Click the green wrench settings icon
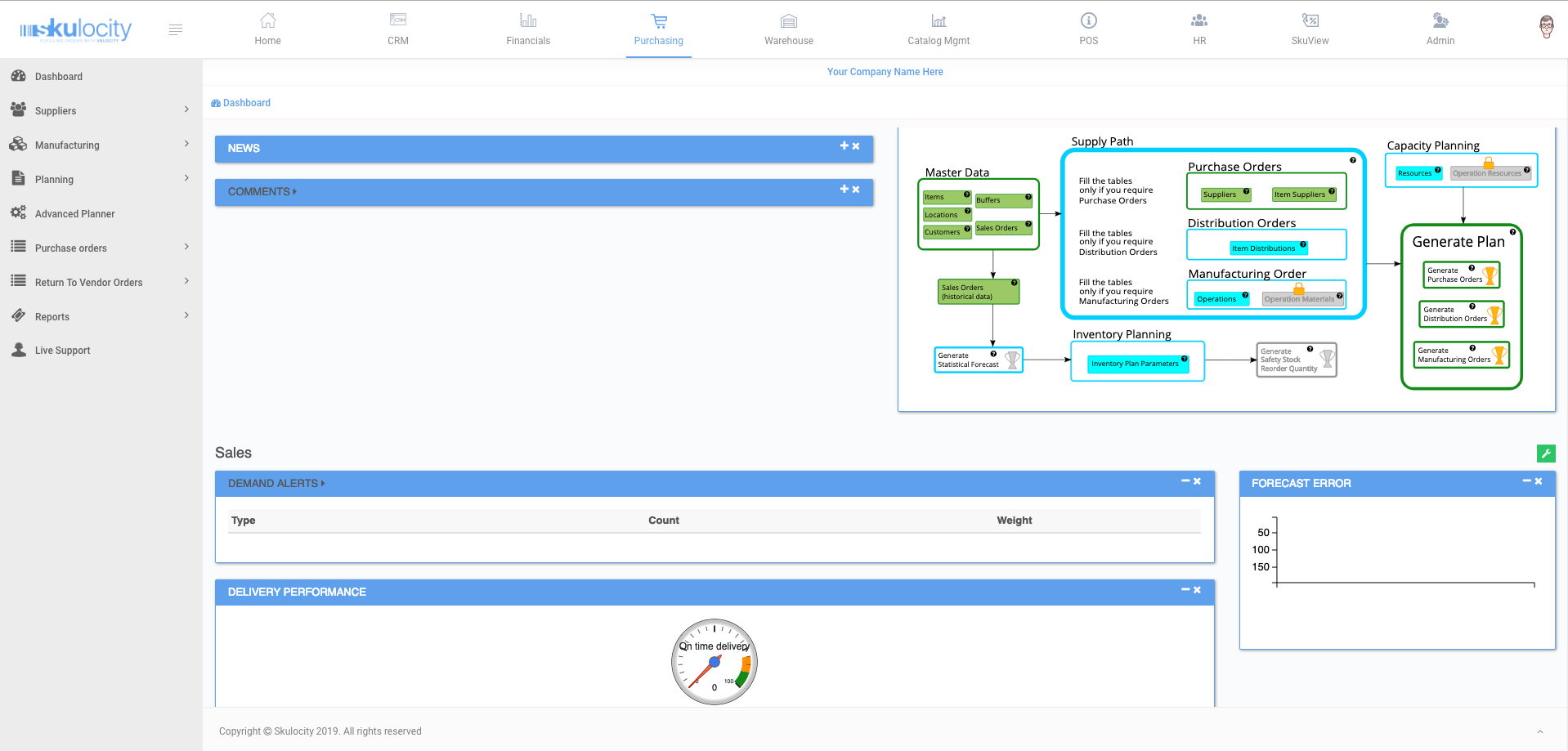The height and width of the screenshot is (751, 1568). (x=1545, y=454)
